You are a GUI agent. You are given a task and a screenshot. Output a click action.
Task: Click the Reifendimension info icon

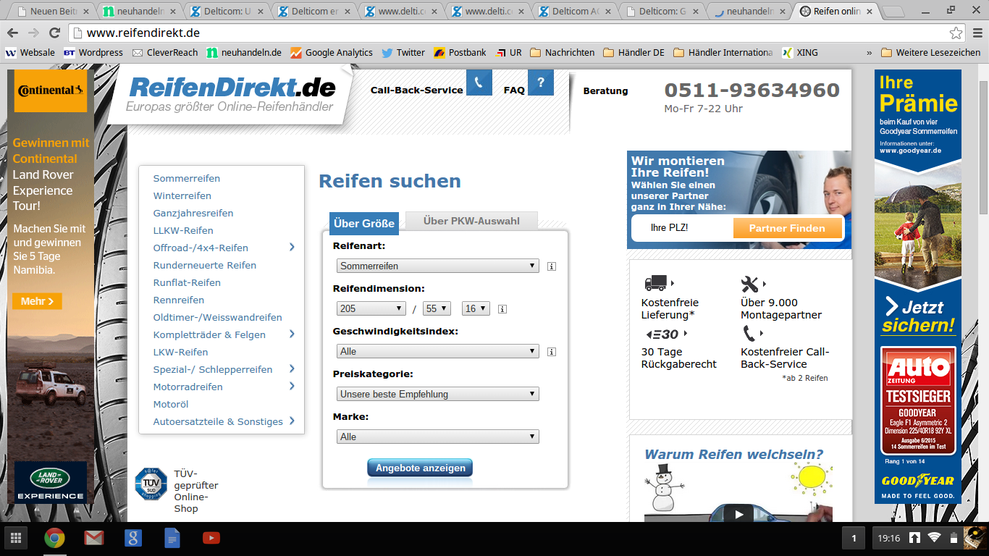click(502, 309)
